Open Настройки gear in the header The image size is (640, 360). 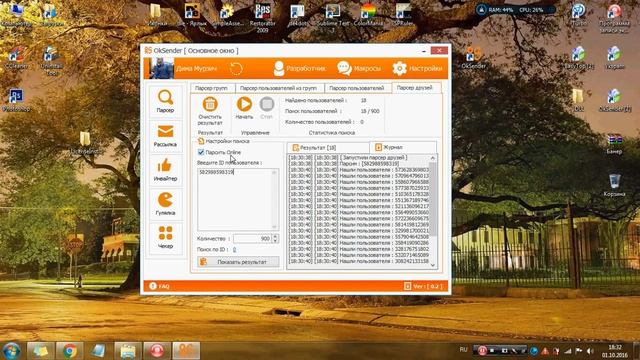point(418,69)
